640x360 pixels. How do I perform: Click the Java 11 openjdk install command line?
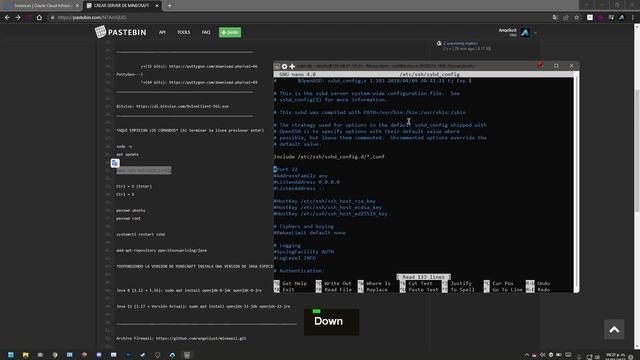click(x=203, y=306)
